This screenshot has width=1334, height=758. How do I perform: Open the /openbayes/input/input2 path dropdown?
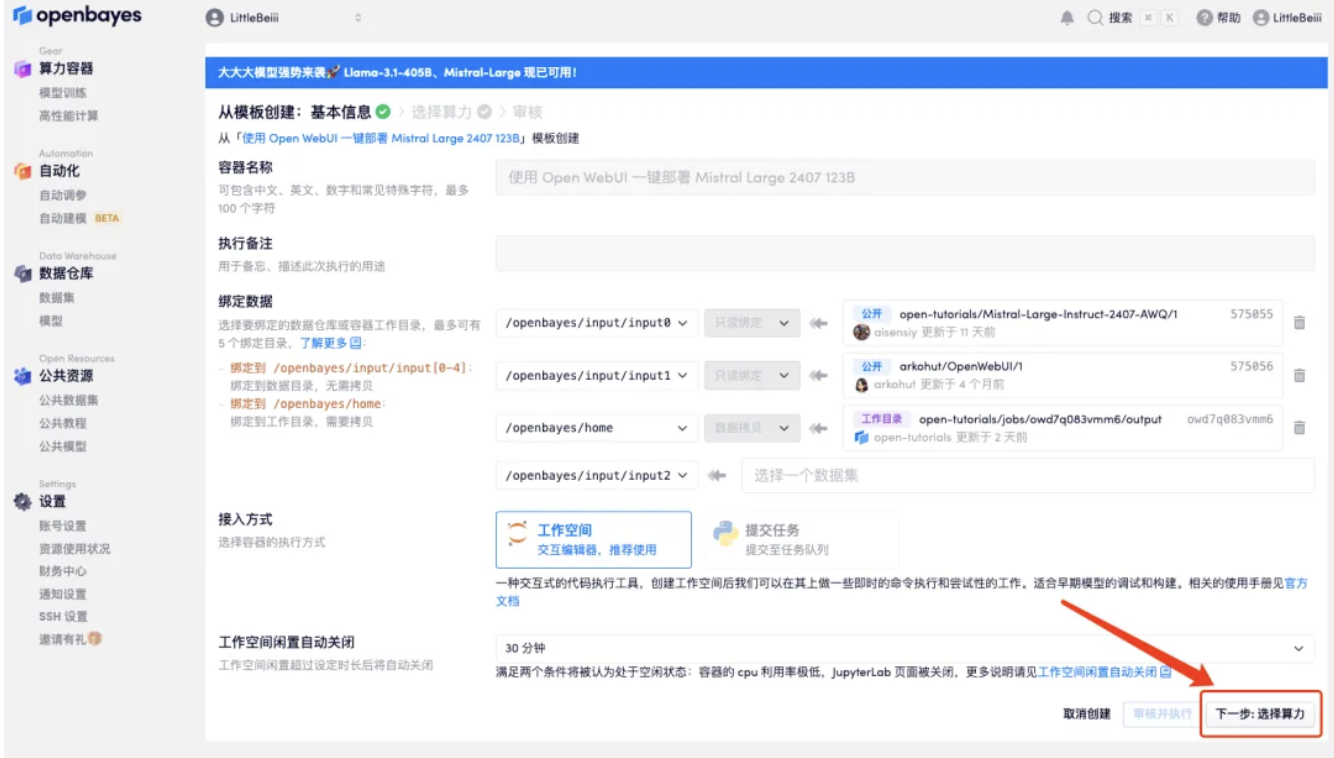click(597, 475)
